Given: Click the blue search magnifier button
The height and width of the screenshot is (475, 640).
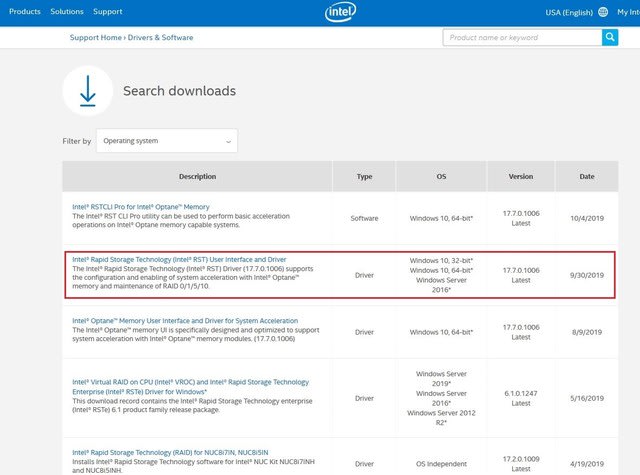Looking at the screenshot, I should tap(610, 38).
